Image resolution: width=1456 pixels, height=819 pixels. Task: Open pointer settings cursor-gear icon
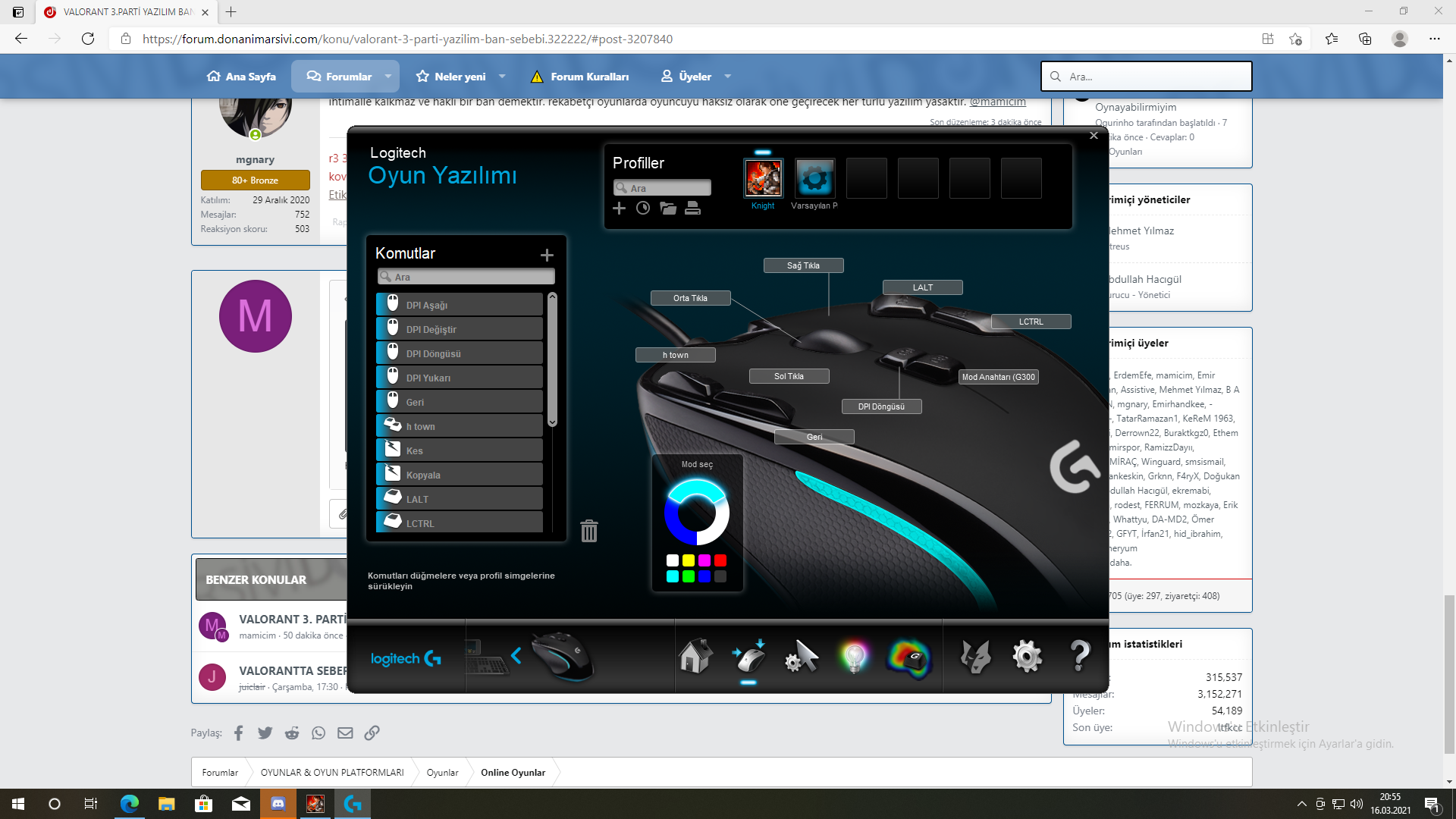click(802, 656)
